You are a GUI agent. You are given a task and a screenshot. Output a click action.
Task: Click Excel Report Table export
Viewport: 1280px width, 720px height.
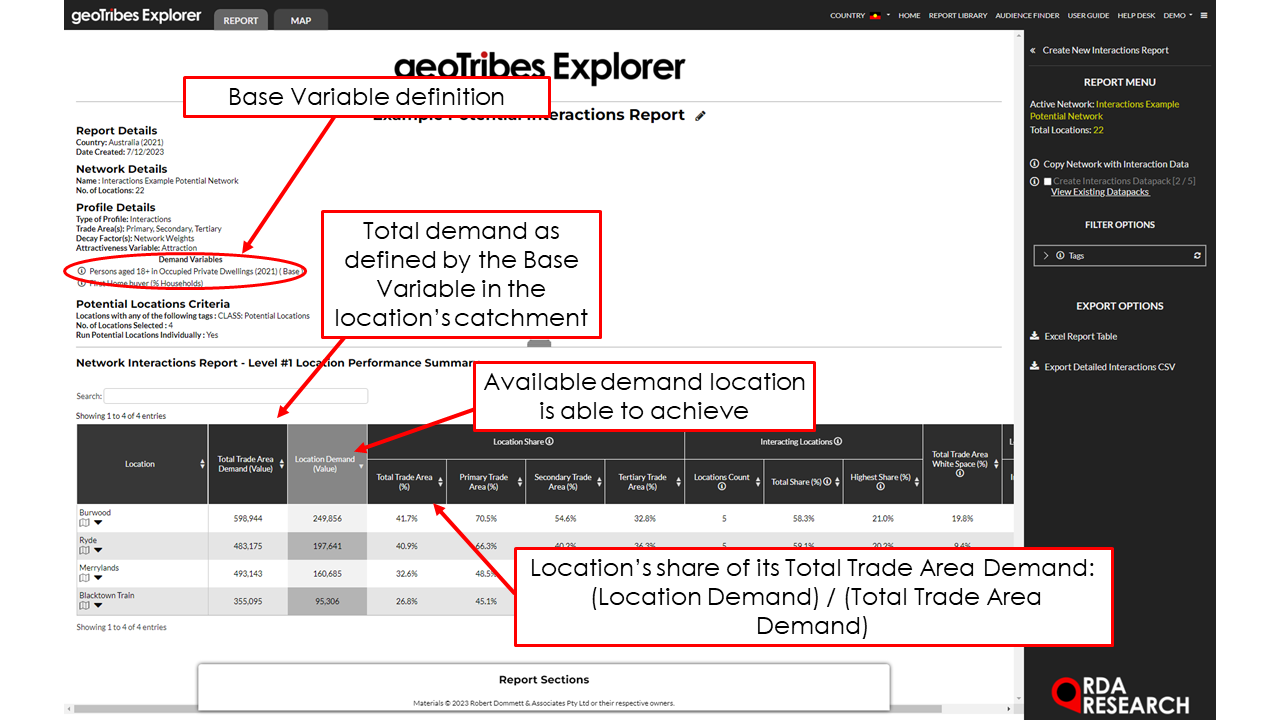click(1080, 337)
